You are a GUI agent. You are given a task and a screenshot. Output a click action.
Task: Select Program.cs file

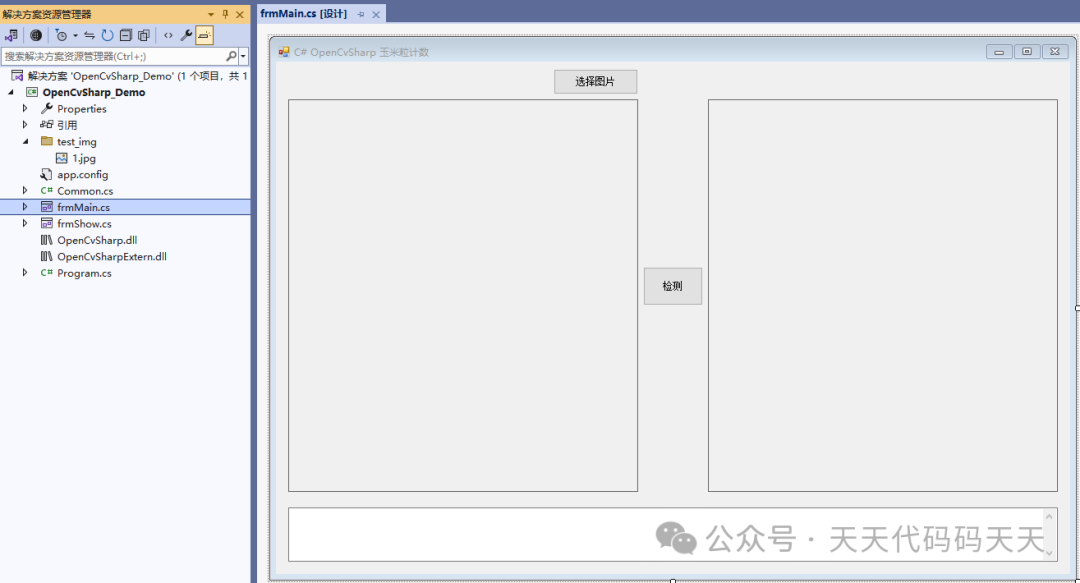(x=84, y=274)
